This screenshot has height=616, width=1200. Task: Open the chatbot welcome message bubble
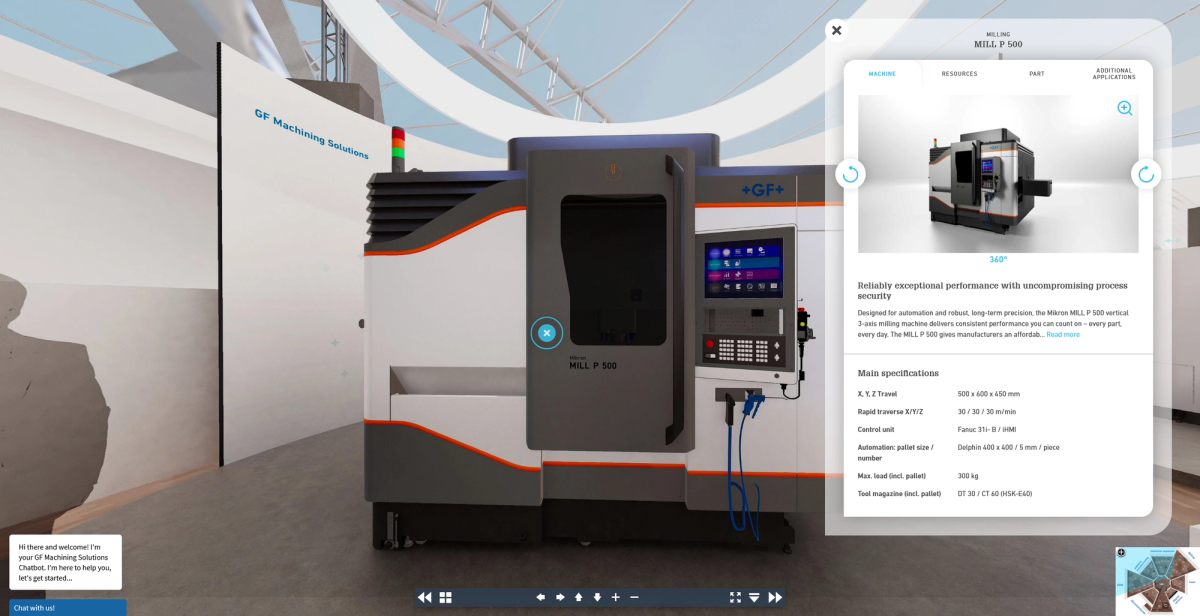point(65,562)
